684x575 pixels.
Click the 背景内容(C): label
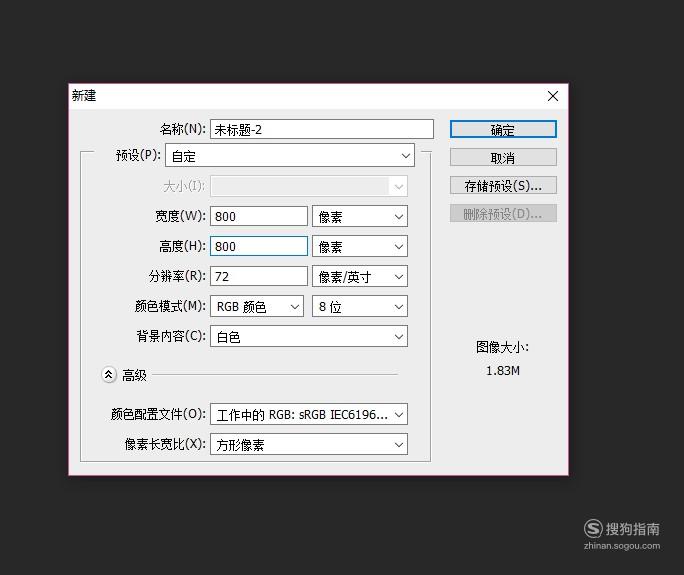pos(171,336)
